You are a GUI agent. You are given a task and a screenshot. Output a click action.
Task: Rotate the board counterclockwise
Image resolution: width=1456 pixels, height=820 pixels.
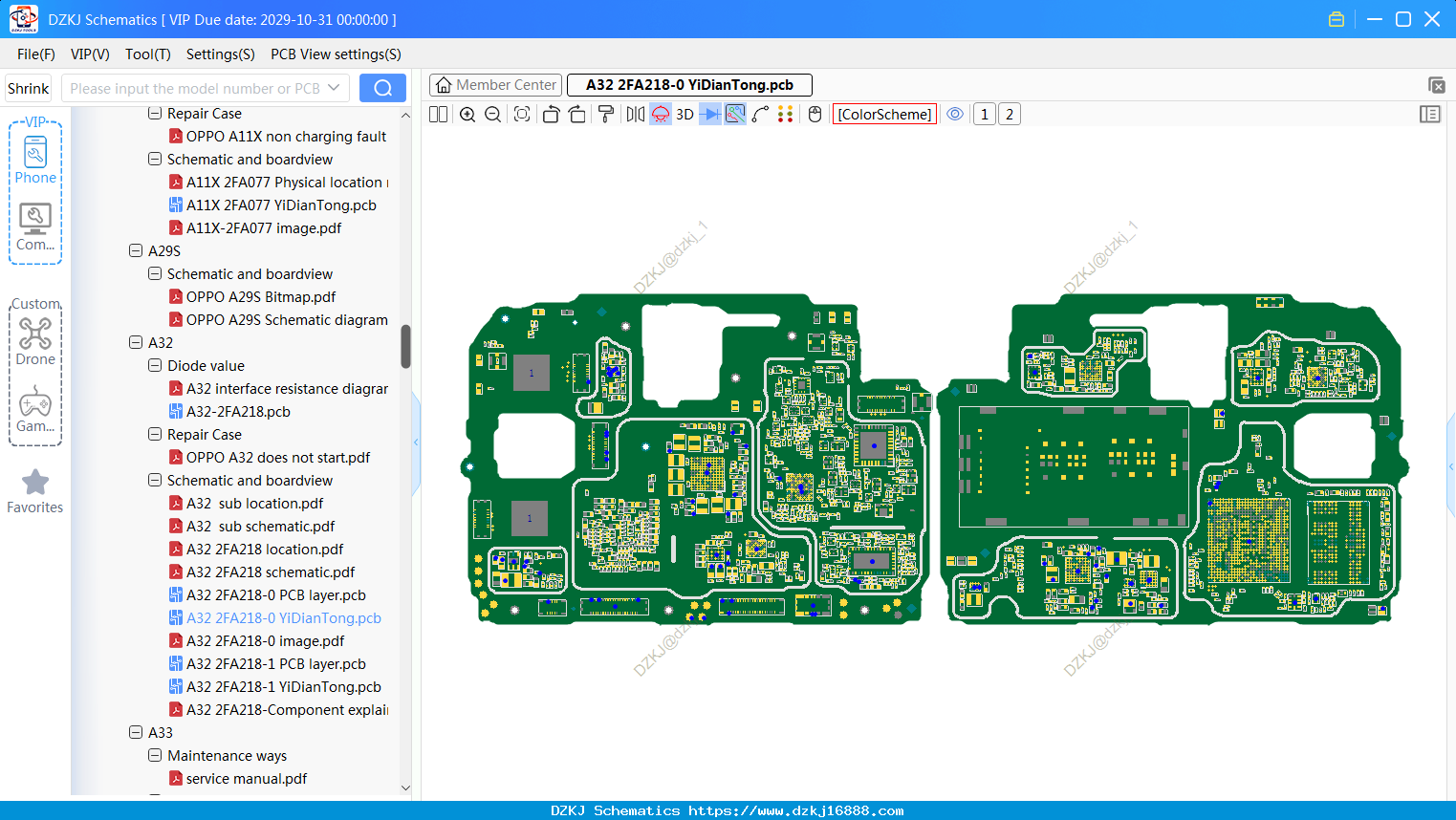(x=552, y=115)
